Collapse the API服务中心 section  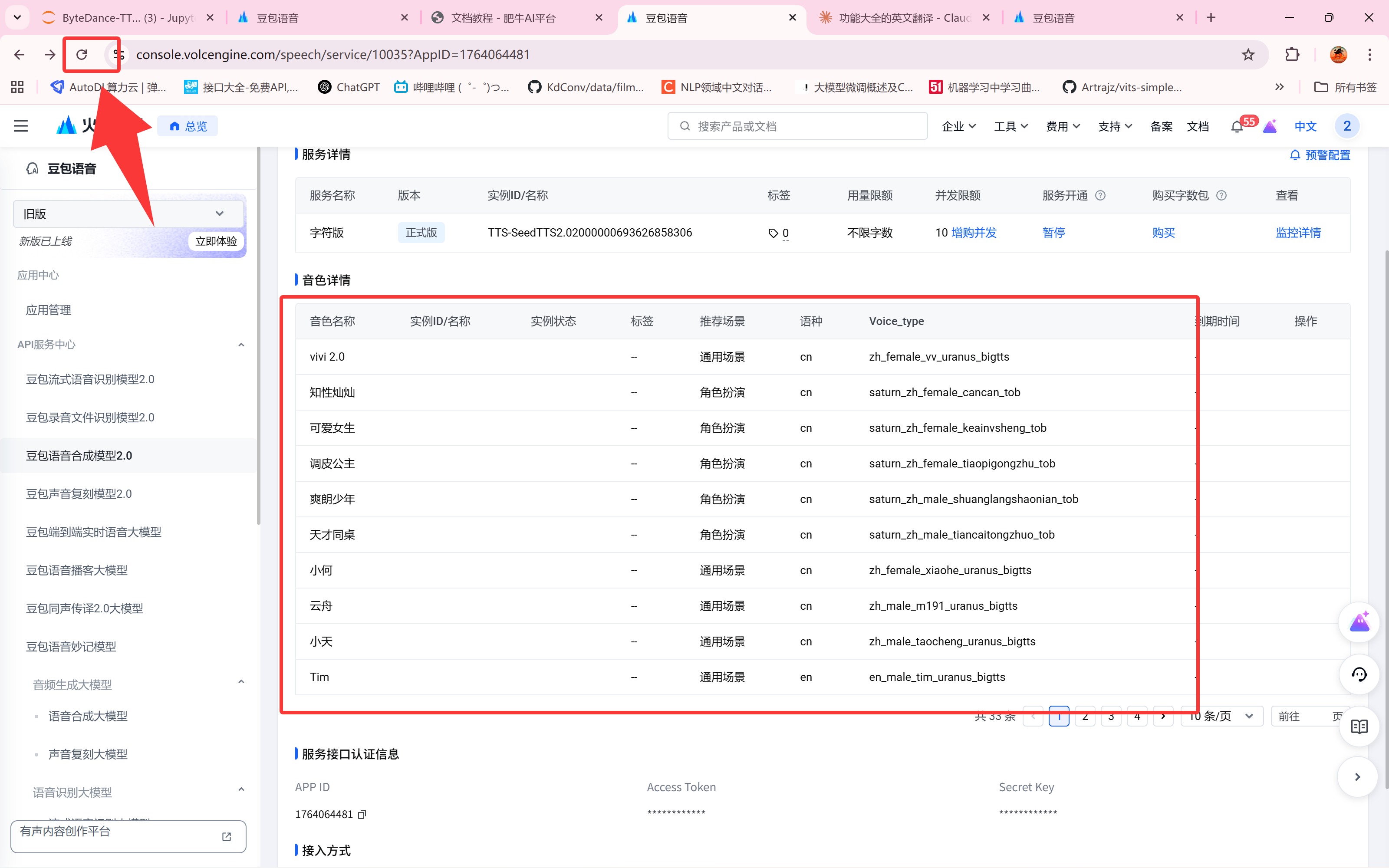(x=241, y=345)
